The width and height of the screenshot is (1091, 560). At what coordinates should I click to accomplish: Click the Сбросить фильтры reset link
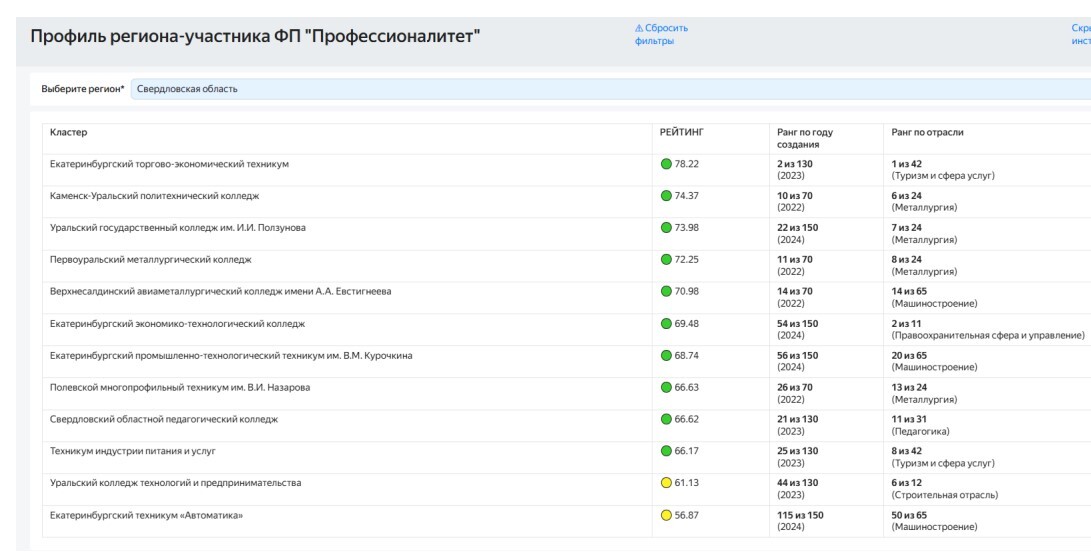(661, 35)
